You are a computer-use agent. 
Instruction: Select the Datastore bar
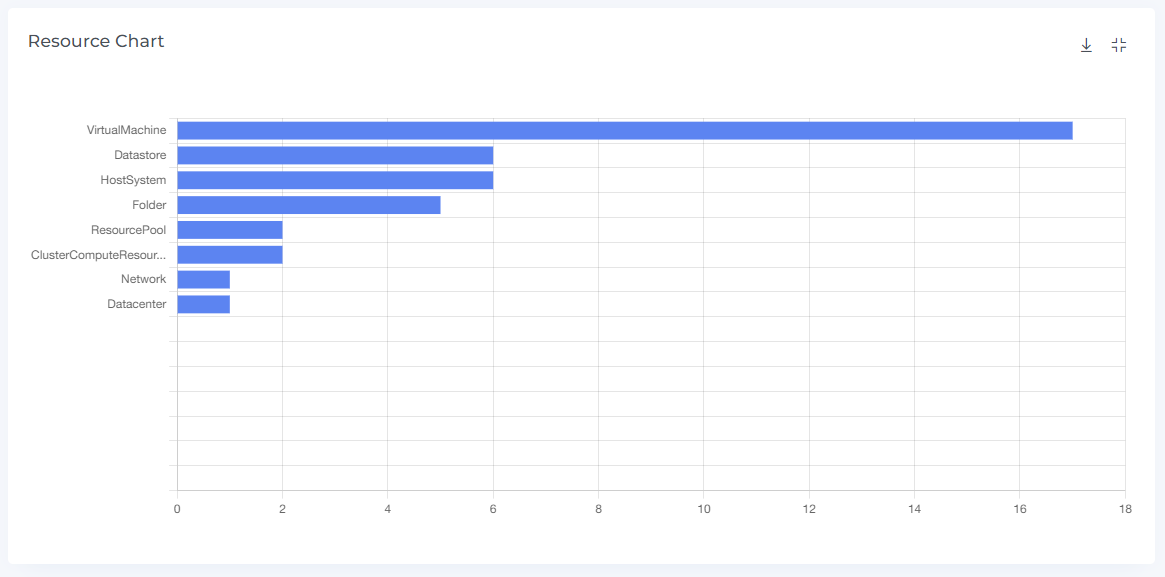335,155
